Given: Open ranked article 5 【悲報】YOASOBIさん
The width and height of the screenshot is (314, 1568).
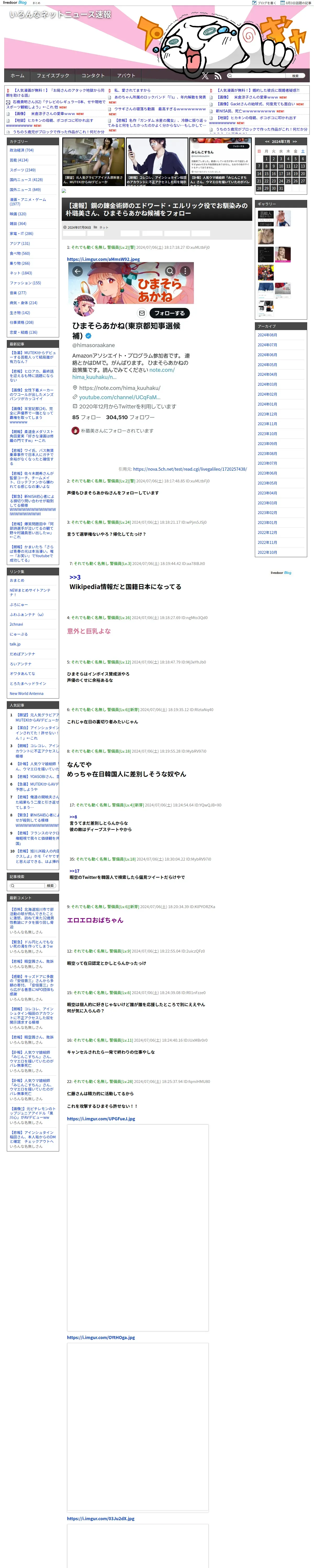Looking at the screenshot, I should [x=37, y=776].
